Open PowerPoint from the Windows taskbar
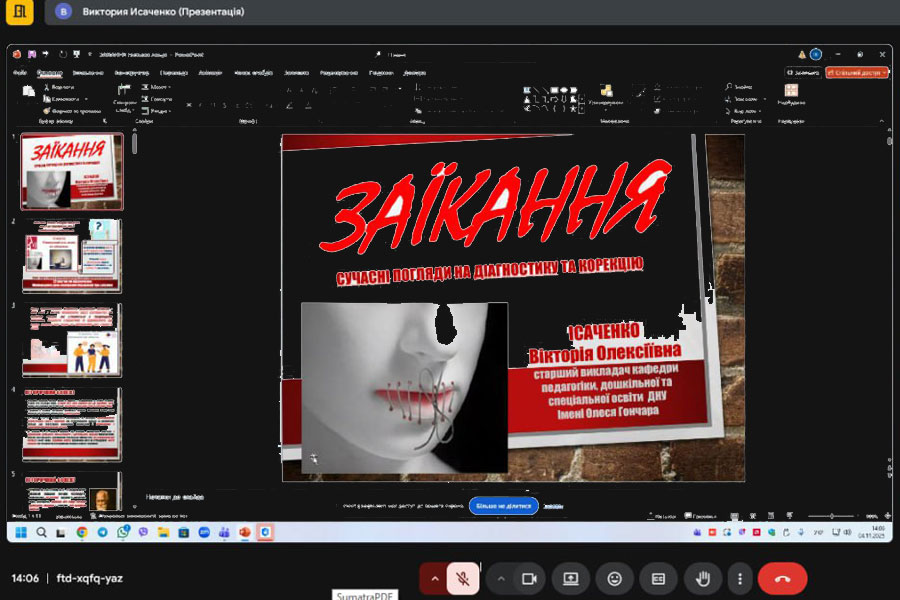This screenshot has width=900, height=600. (244, 532)
